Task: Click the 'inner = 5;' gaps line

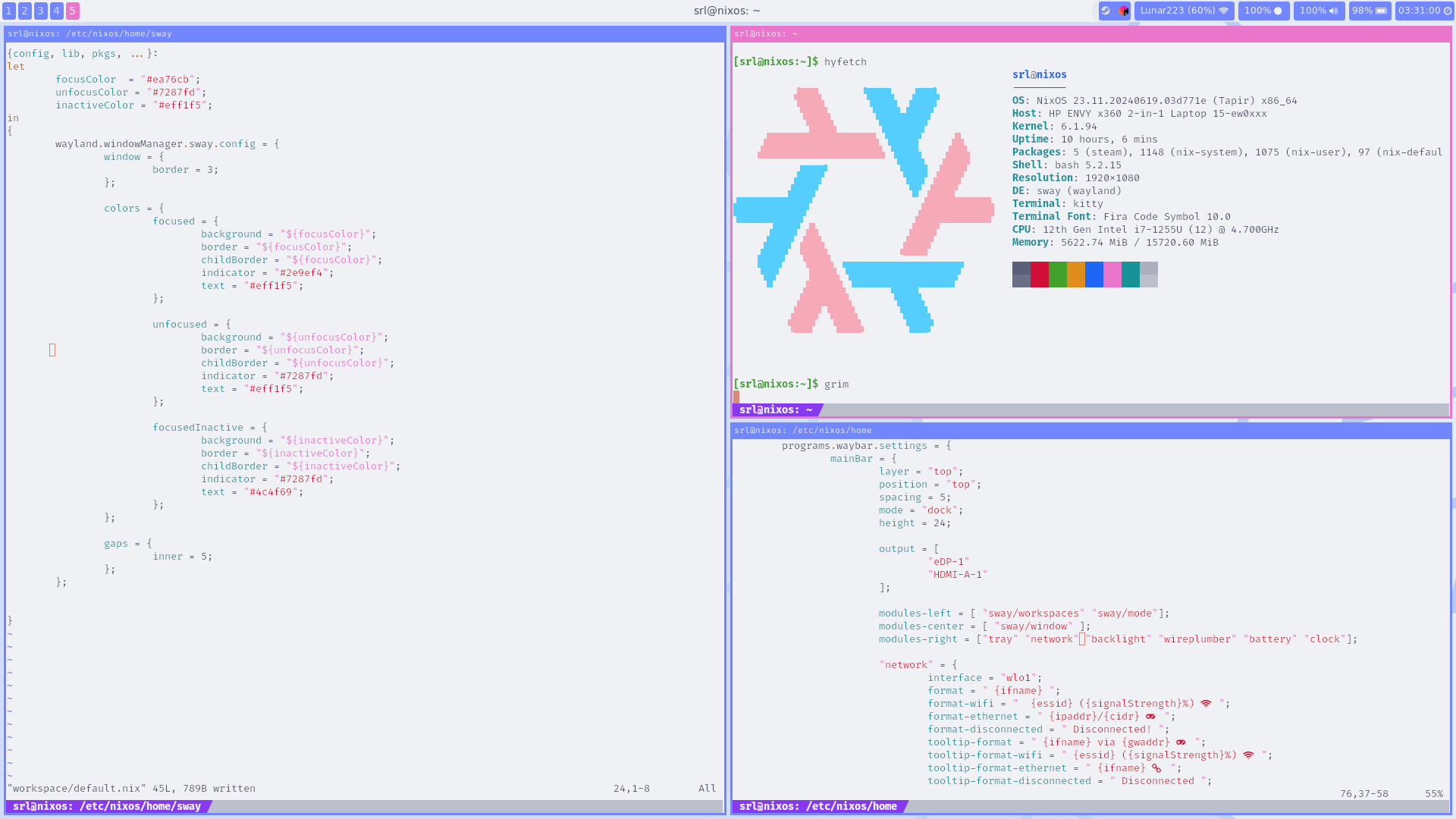Action: tap(183, 556)
